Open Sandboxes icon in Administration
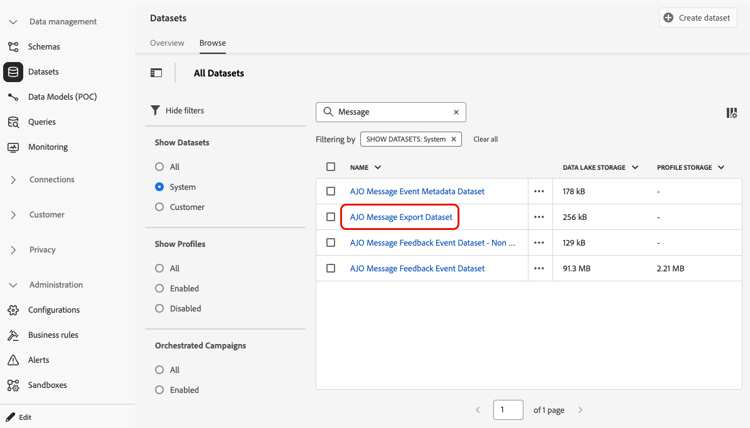The height and width of the screenshot is (428, 750). (x=13, y=385)
